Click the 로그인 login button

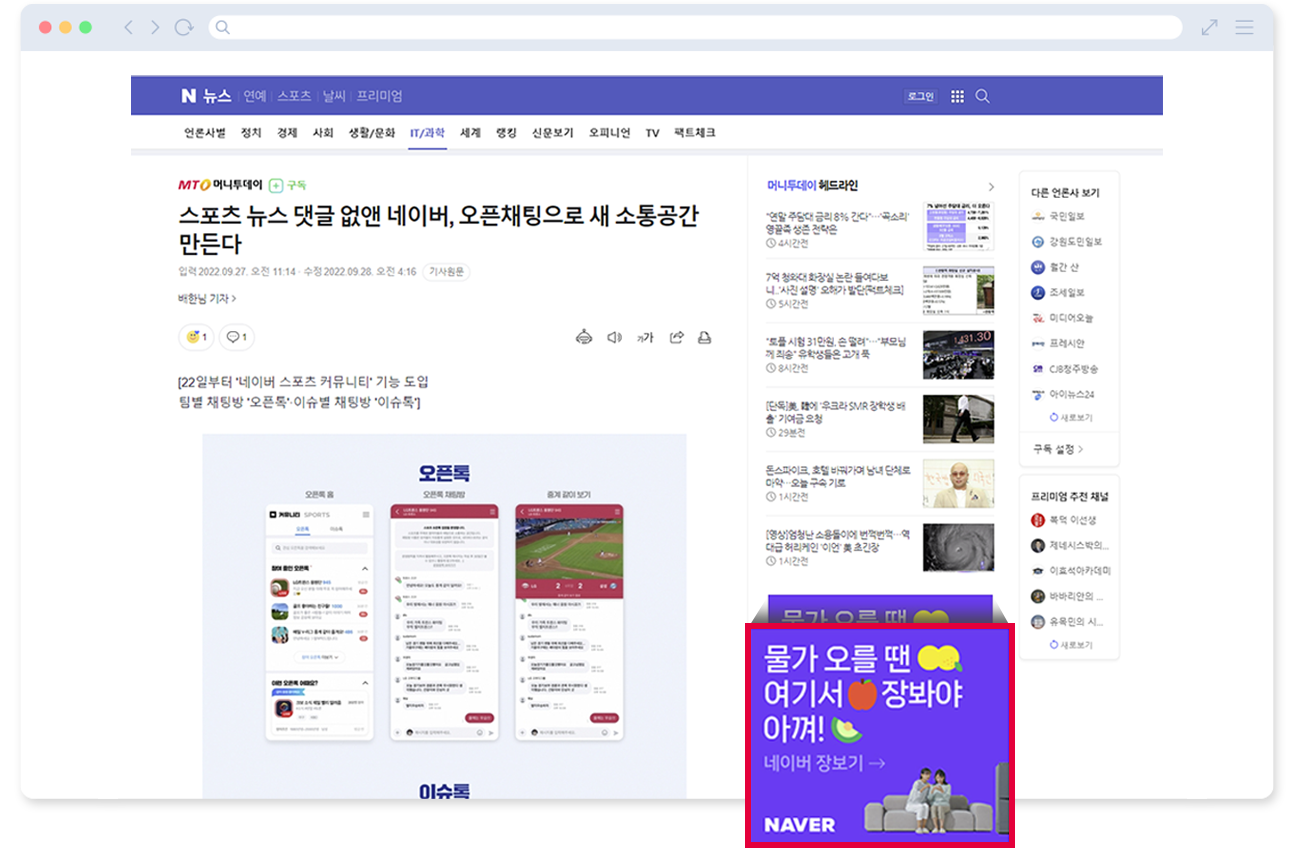pyautogui.click(x=920, y=96)
